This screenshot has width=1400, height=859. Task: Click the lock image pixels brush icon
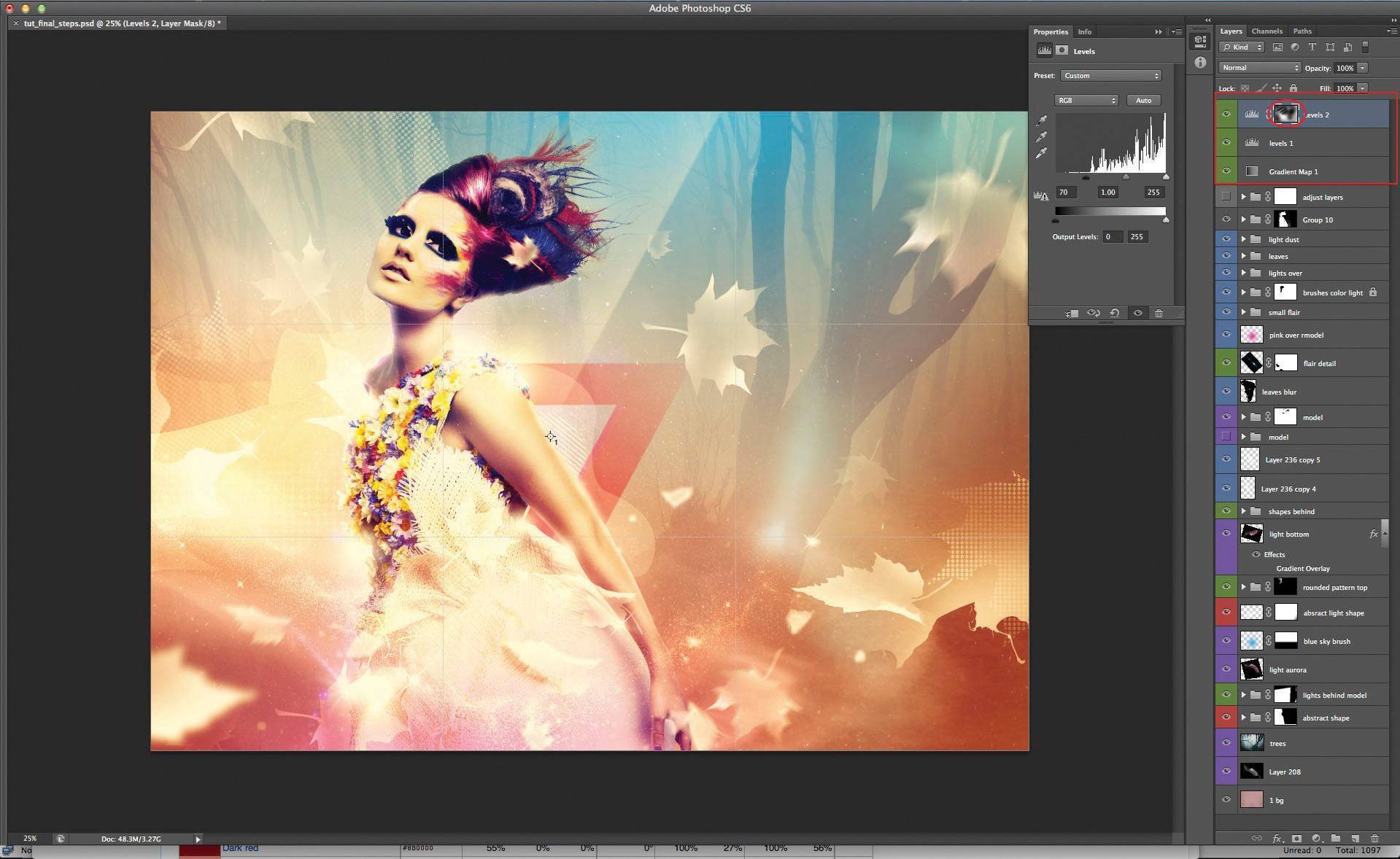[x=1261, y=88]
